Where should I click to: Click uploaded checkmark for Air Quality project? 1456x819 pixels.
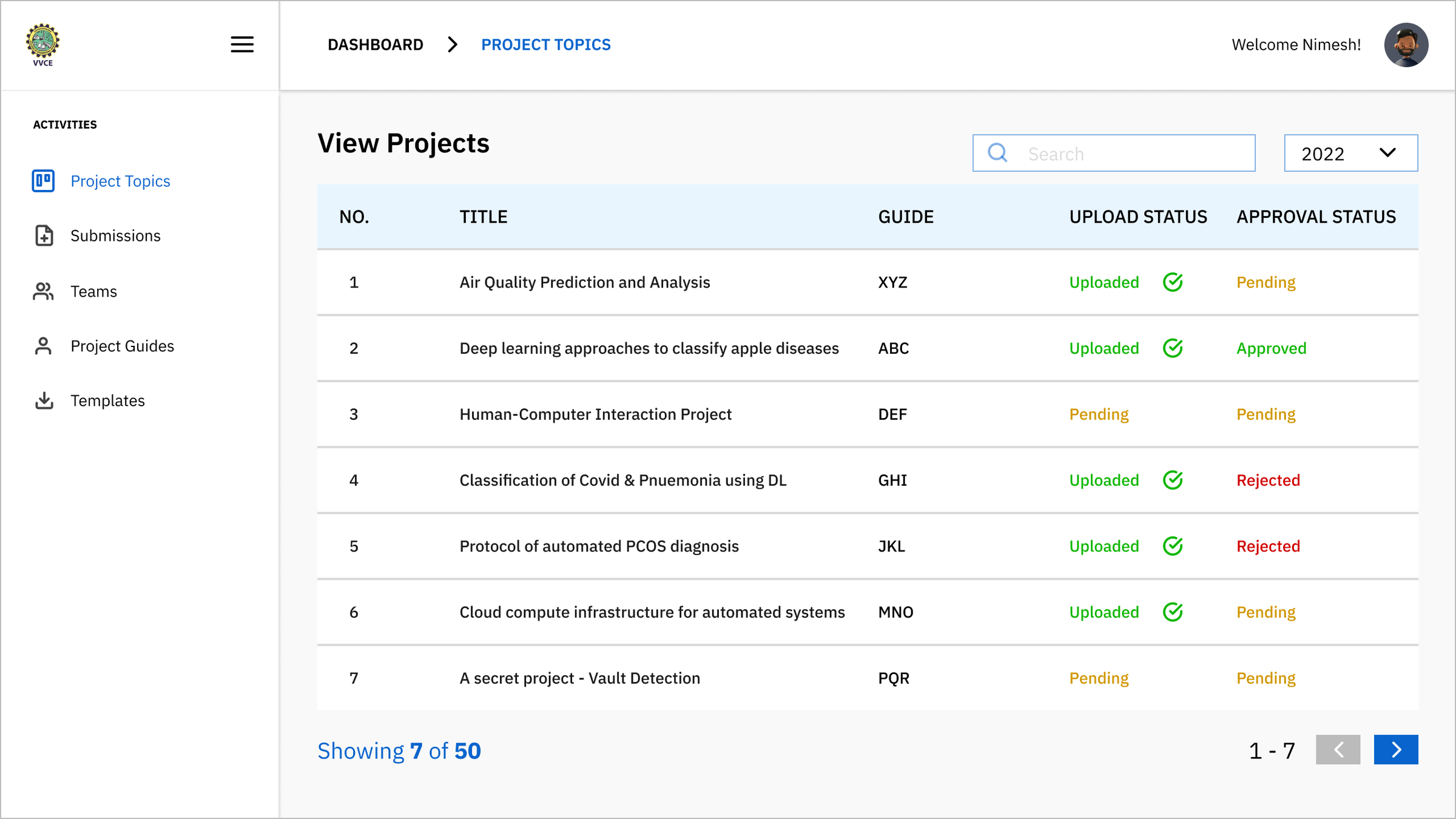[x=1173, y=282]
